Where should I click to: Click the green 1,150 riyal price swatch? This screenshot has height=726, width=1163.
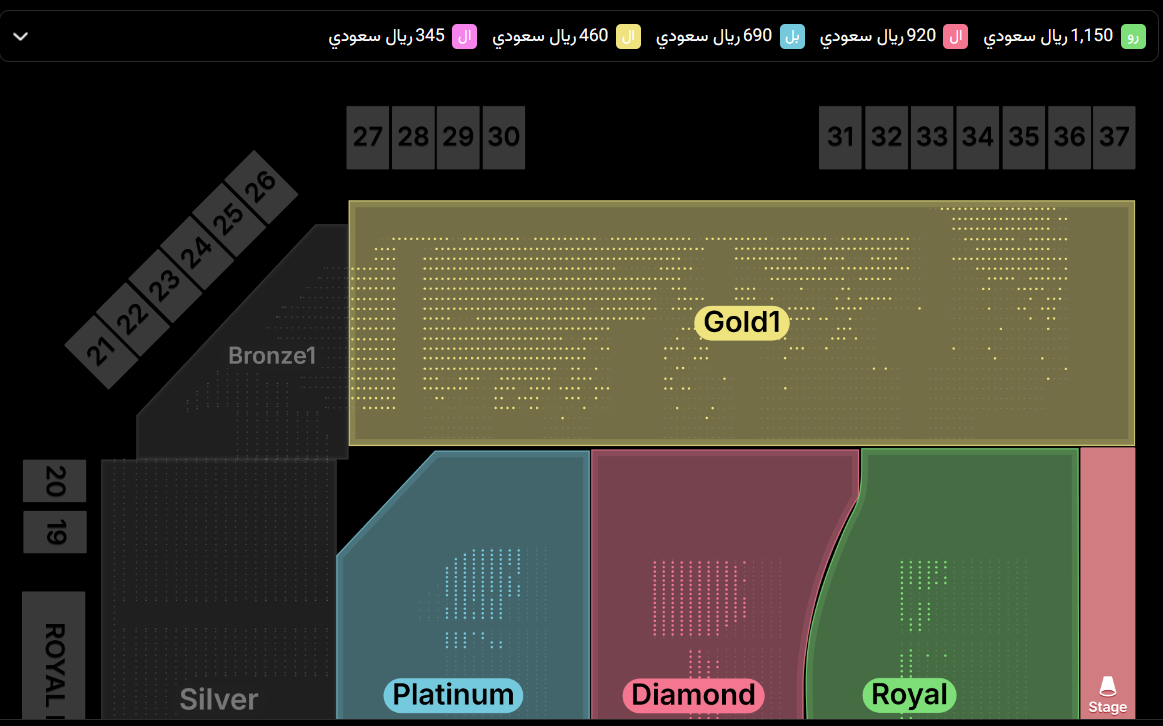click(x=1132, y=36)
